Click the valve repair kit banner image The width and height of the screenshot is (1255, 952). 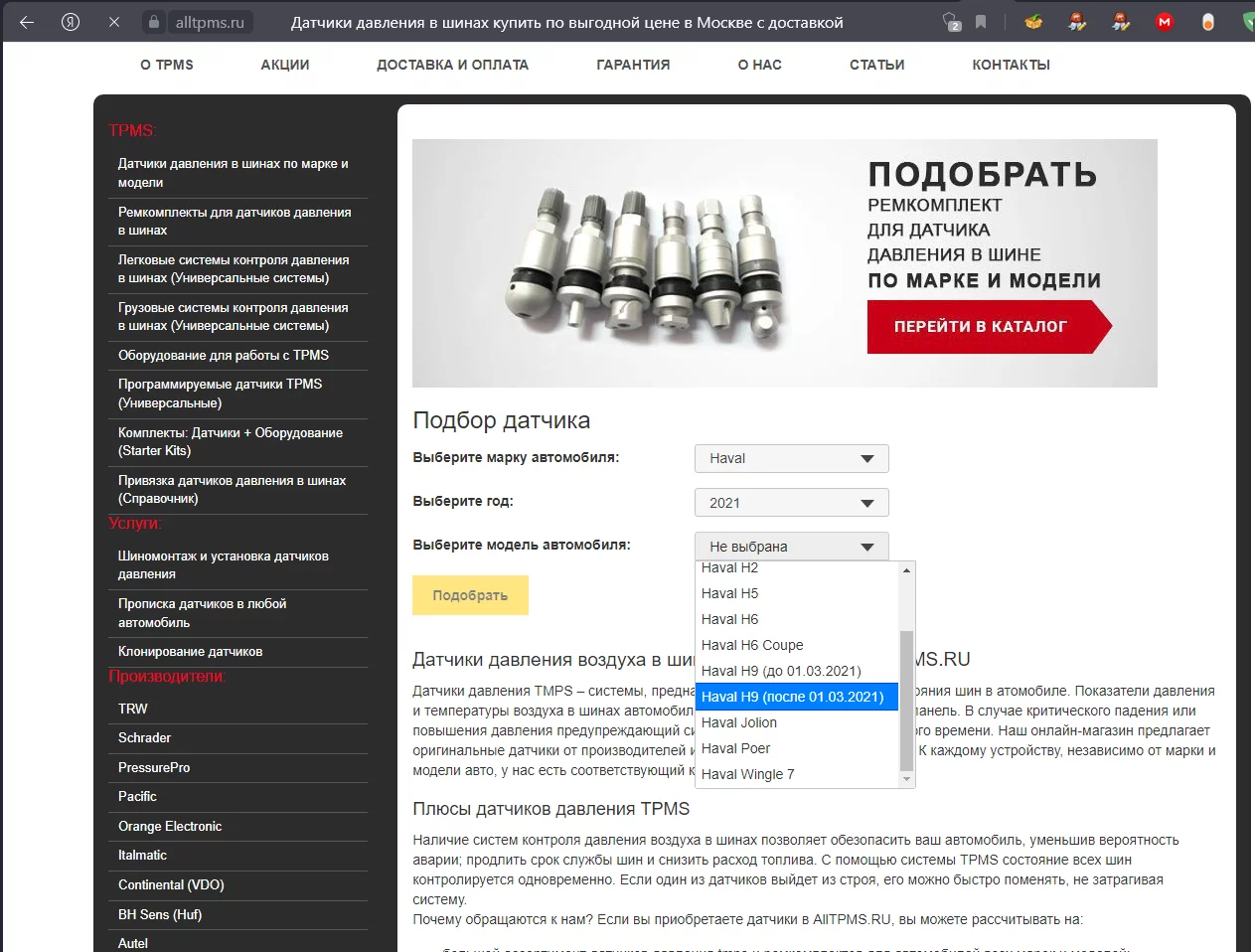(x=785, y=263)
